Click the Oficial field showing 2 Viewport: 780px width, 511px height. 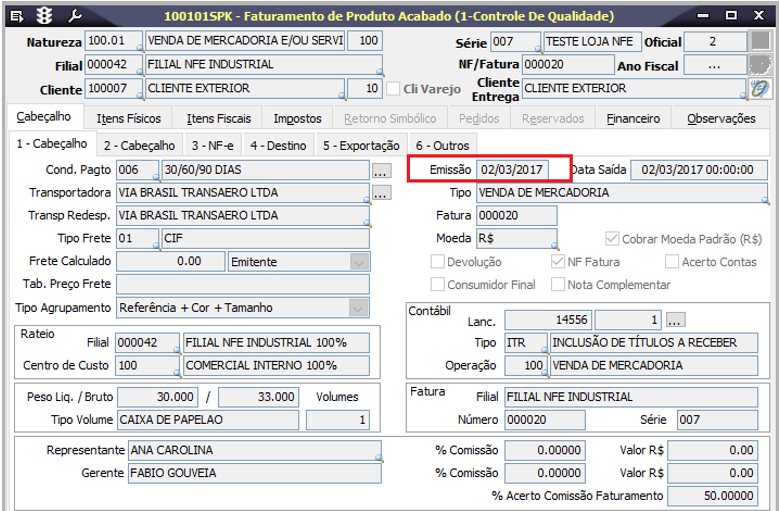715,41
